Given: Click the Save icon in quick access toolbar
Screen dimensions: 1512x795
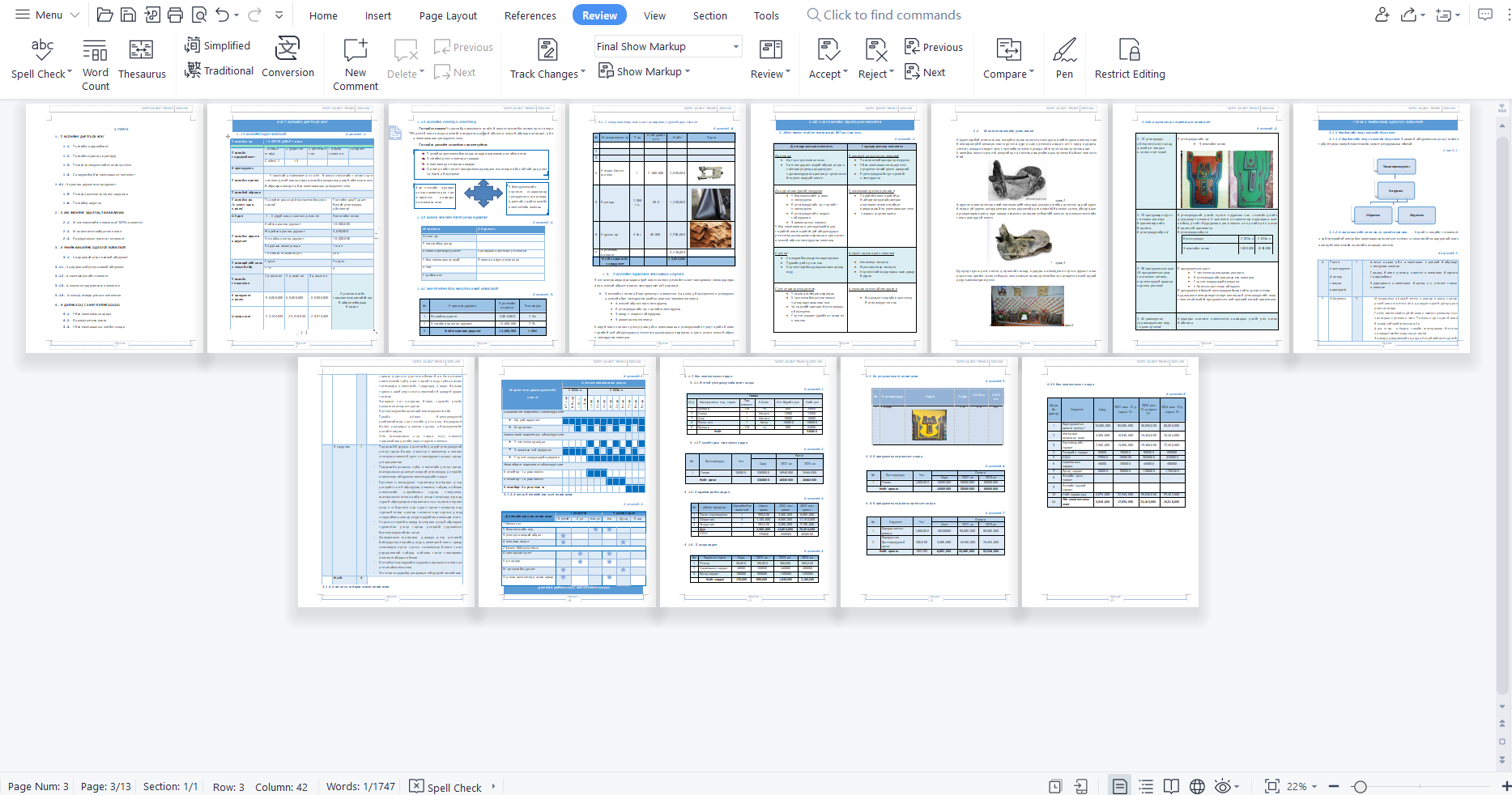Looking at the screenshot, I should click(x=128, y=15).
